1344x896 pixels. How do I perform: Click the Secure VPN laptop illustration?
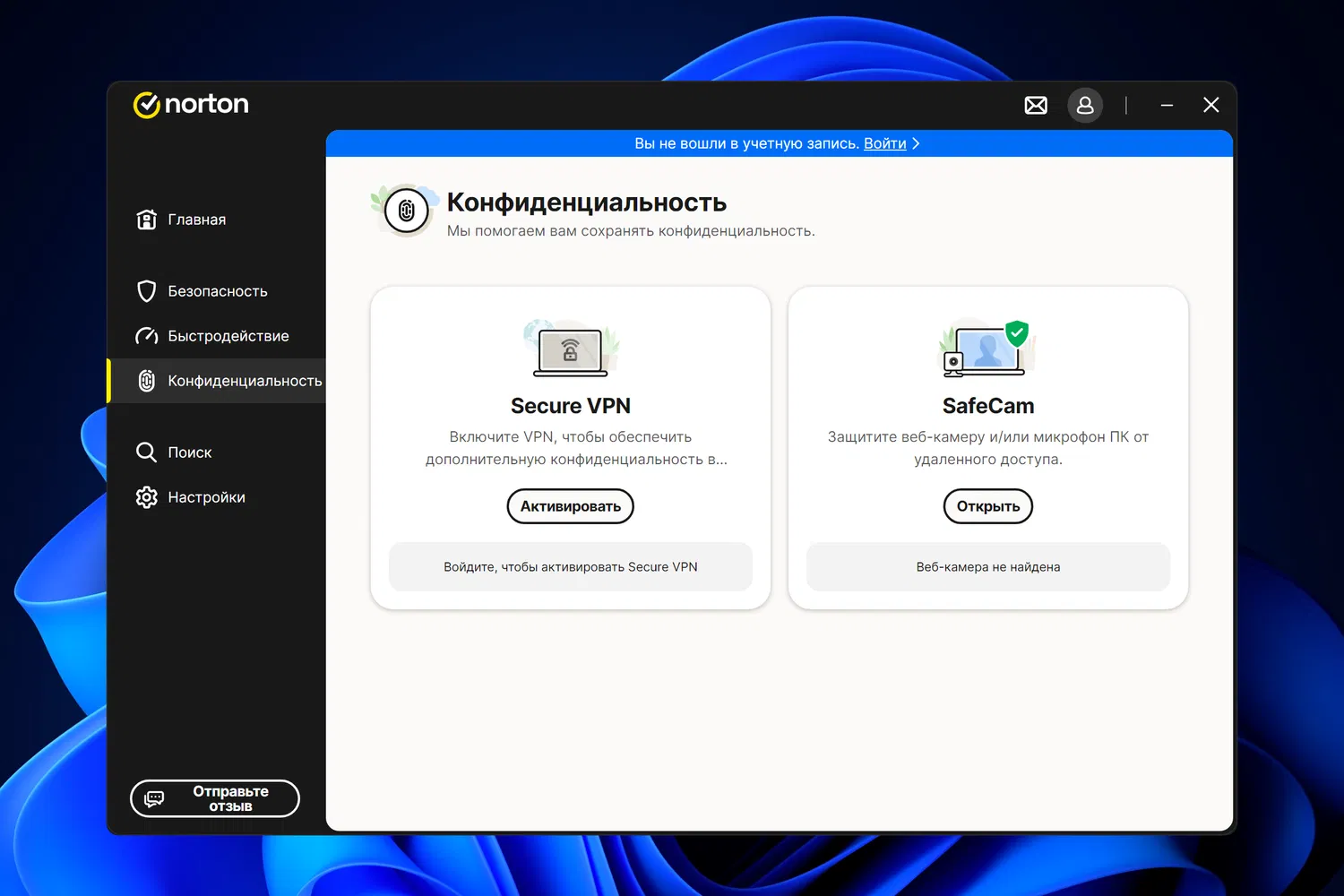pyautogui.click(x=571, y=348)
